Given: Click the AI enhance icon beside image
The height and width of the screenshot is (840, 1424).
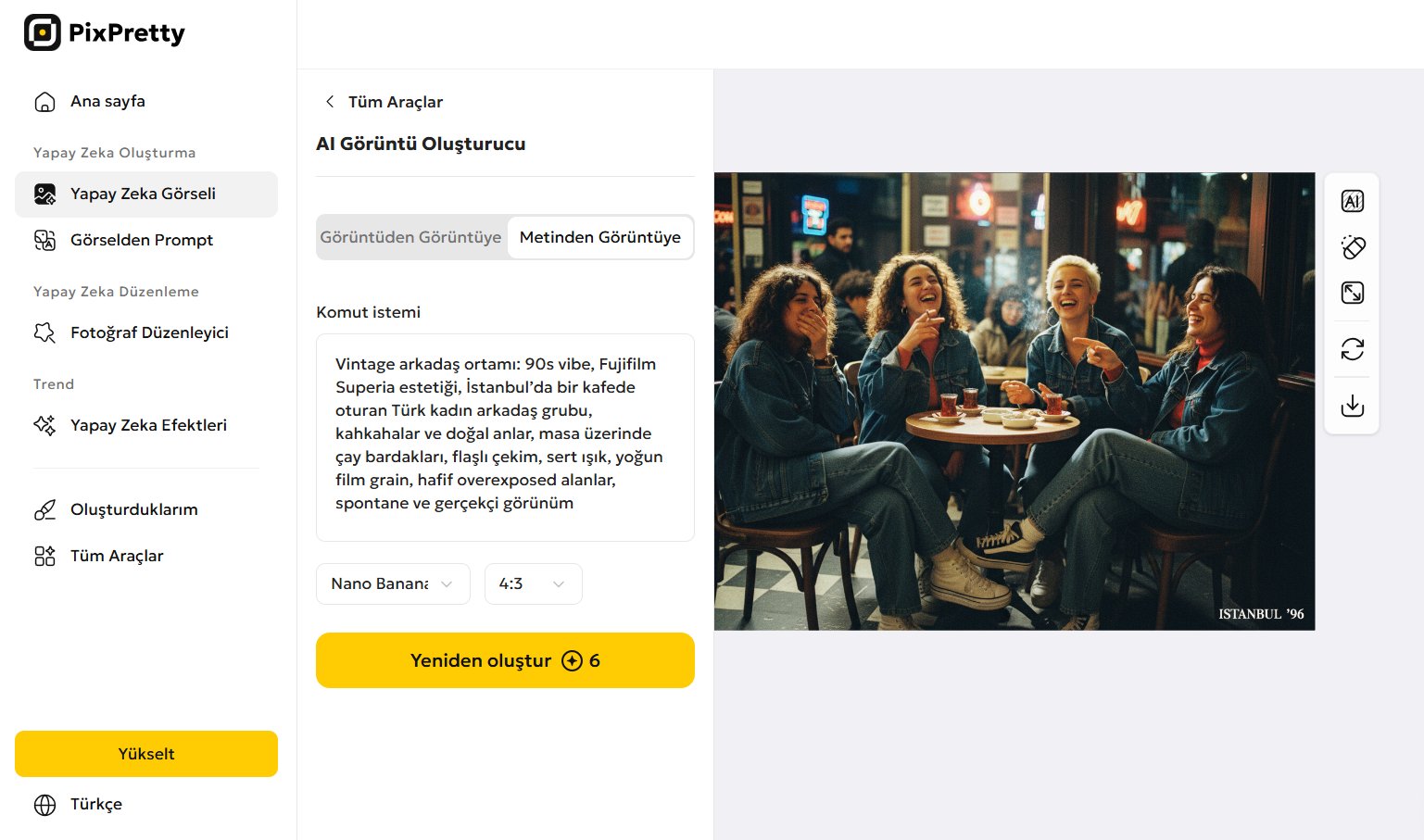Looking at the screenshot, I should [x=1352, y=201].
